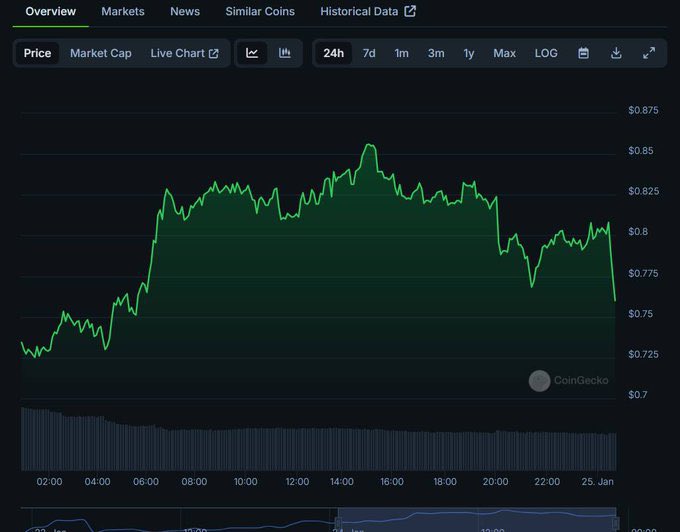Switch to the Overview tab

[51, 12]
